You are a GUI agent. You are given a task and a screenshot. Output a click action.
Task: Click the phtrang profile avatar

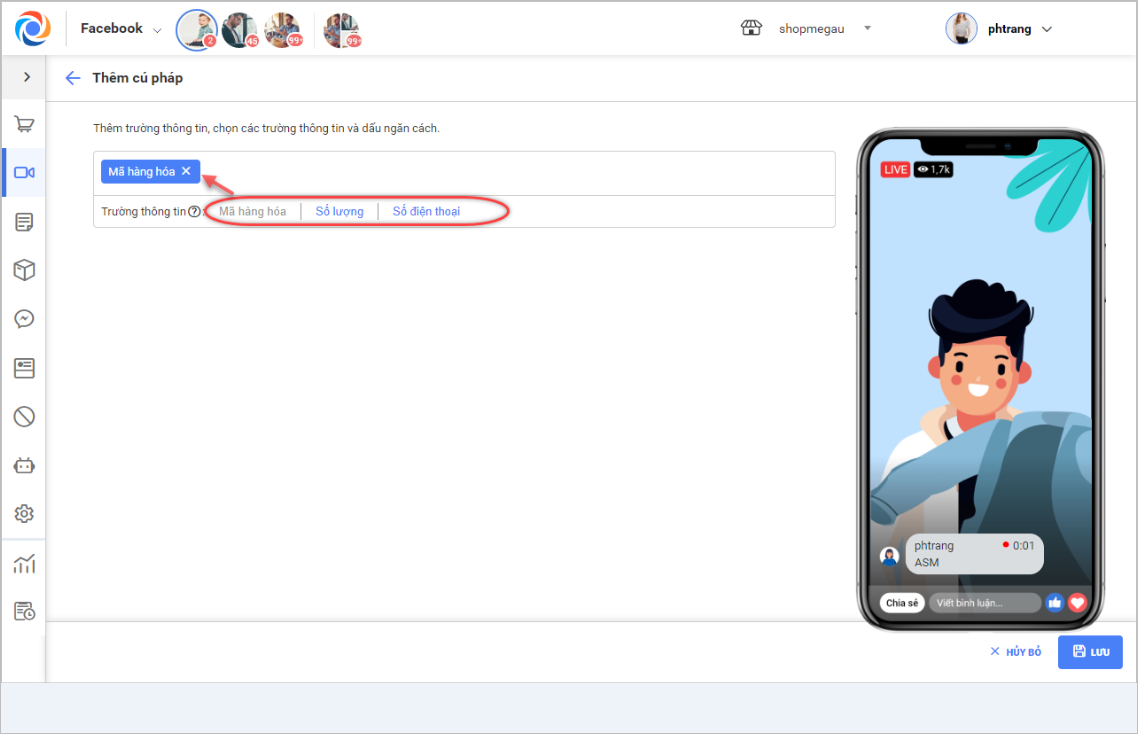pyautogui.click(x=961, y=28)
